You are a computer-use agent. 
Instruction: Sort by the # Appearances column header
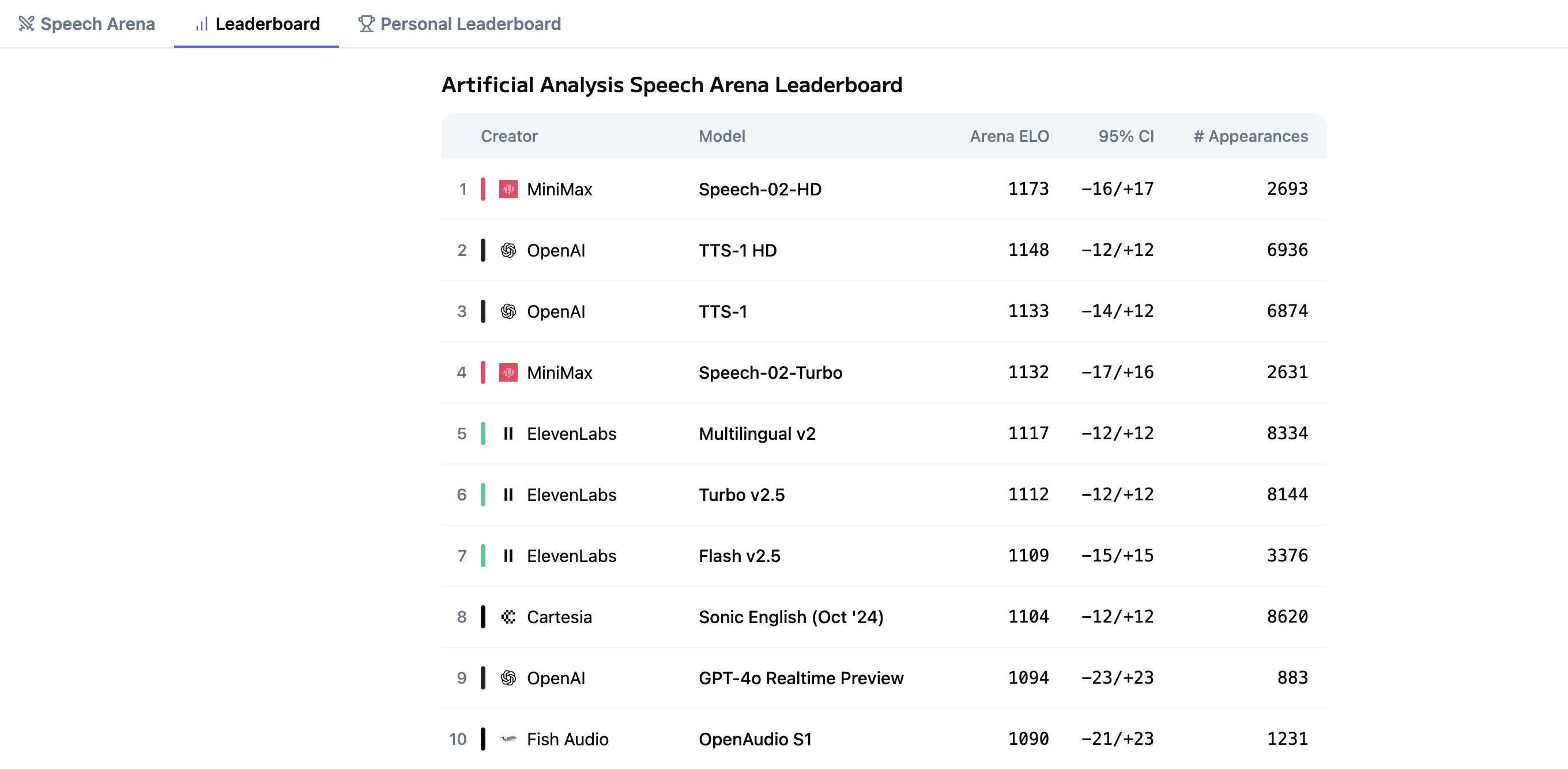coord(1250,137)
